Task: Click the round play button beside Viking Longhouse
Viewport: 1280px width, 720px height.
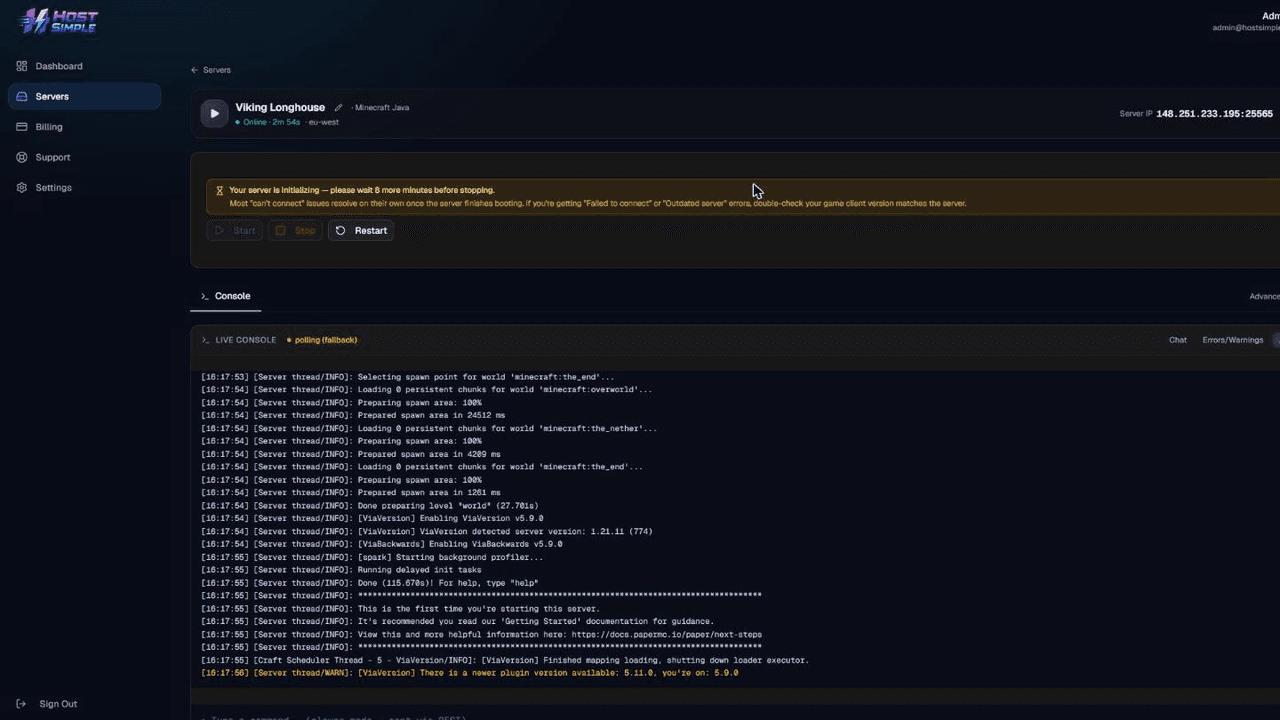Action: click(214, 114)
